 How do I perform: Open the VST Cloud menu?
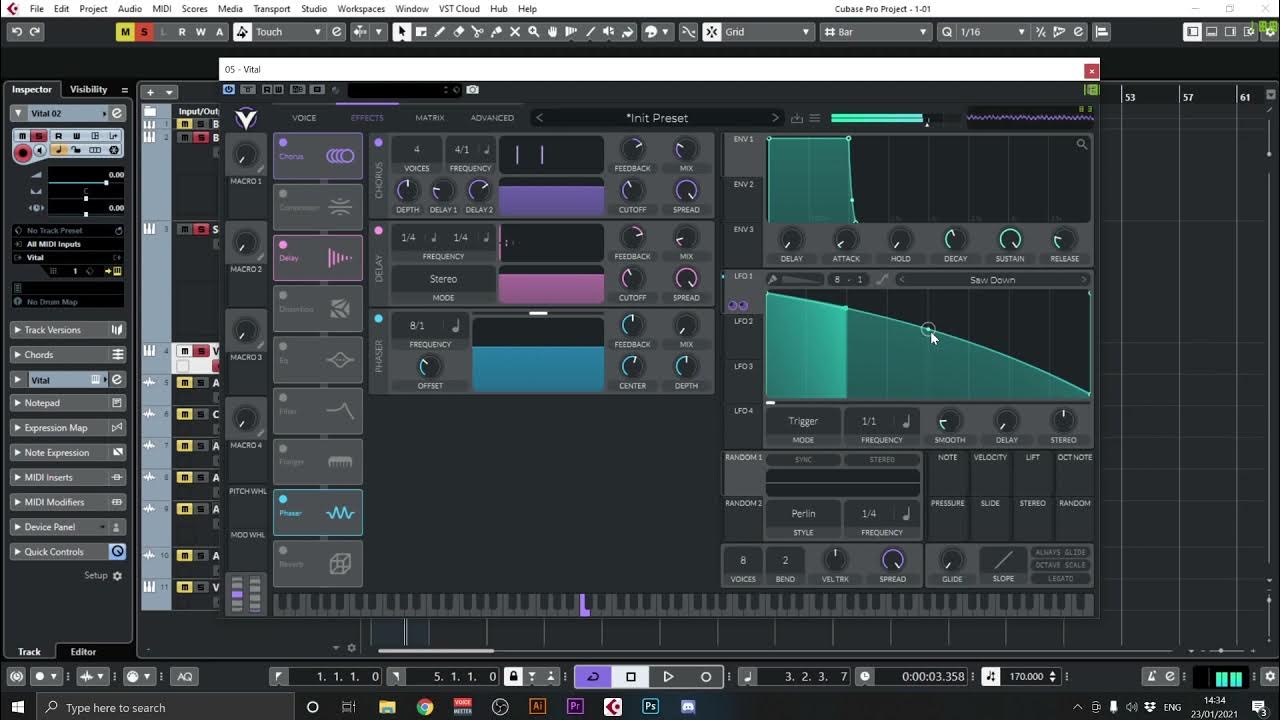tap(459, 9)
